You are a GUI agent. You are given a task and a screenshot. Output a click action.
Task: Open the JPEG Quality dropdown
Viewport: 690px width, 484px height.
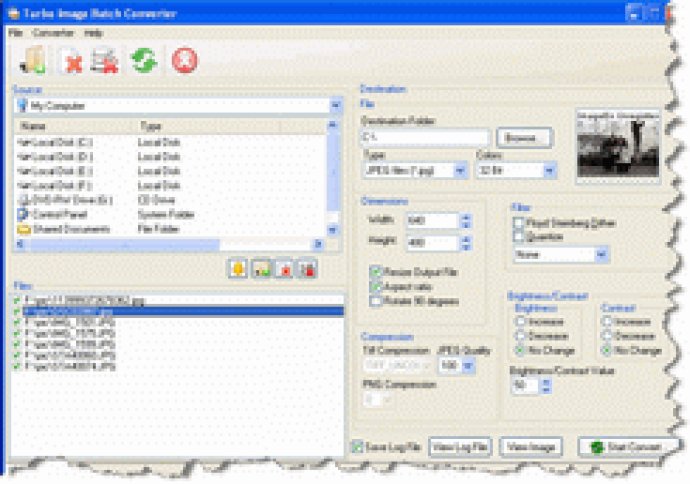point(468,365)
